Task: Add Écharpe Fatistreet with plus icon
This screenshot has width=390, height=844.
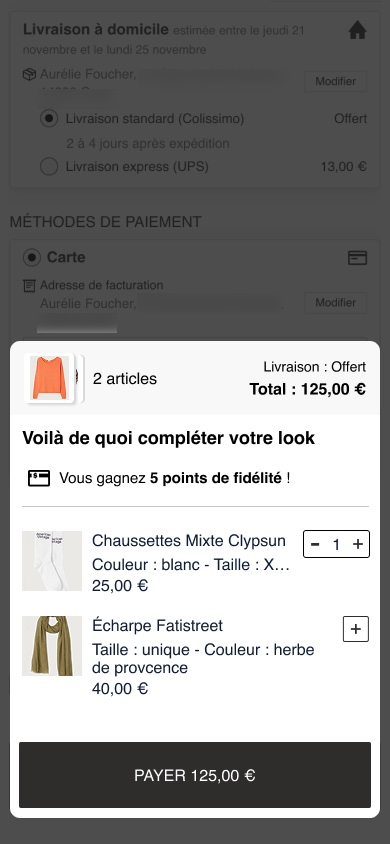Action: [356, 629]
